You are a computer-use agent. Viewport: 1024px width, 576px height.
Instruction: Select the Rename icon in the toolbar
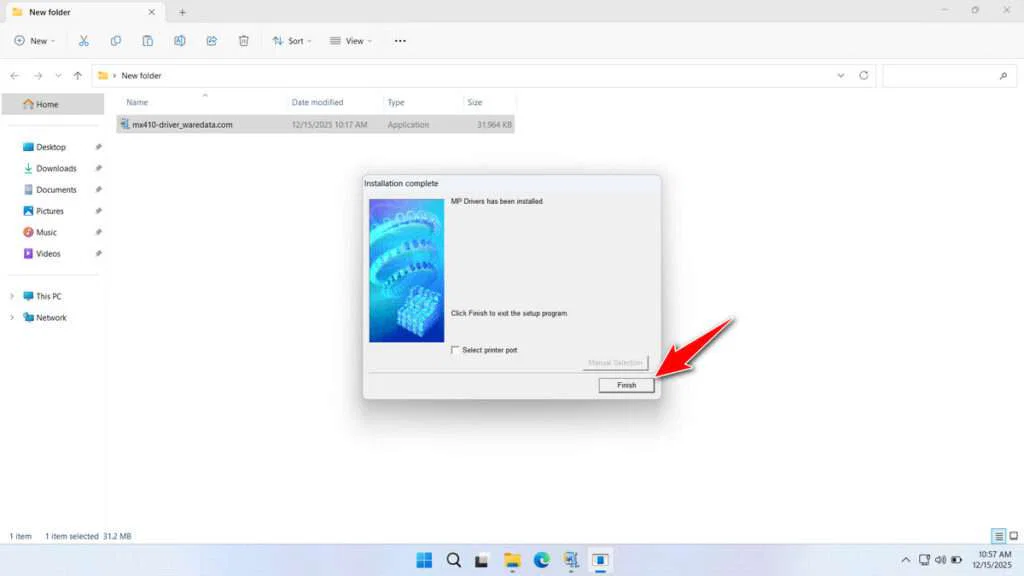(x=180, y=40)
